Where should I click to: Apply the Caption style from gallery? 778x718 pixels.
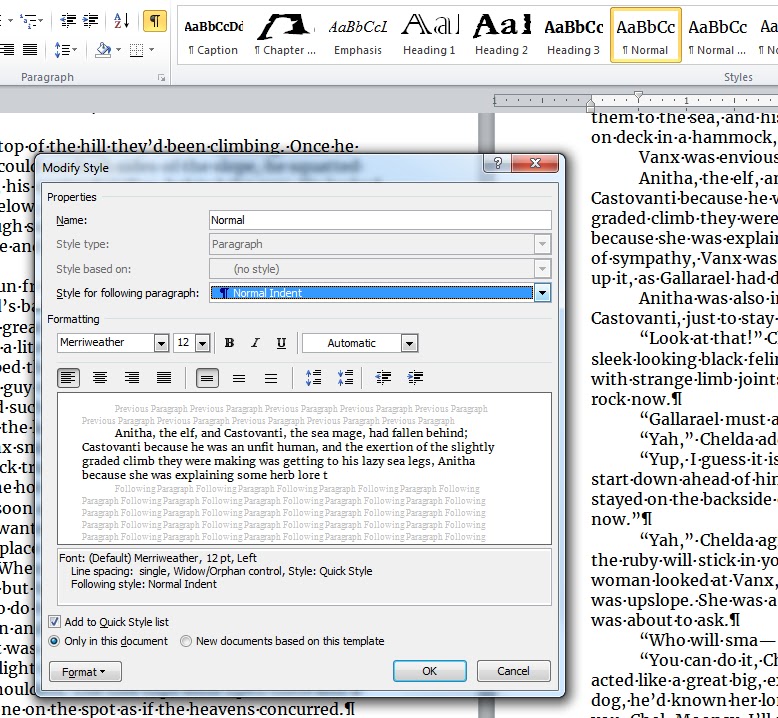coord(213,35)
